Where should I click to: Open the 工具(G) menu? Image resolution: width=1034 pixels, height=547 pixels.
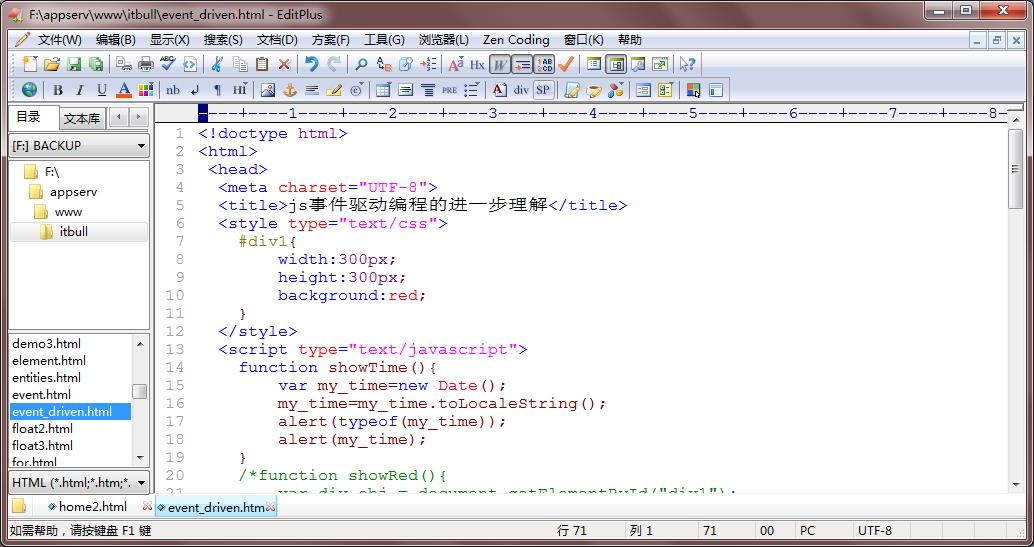pos(384,40)
